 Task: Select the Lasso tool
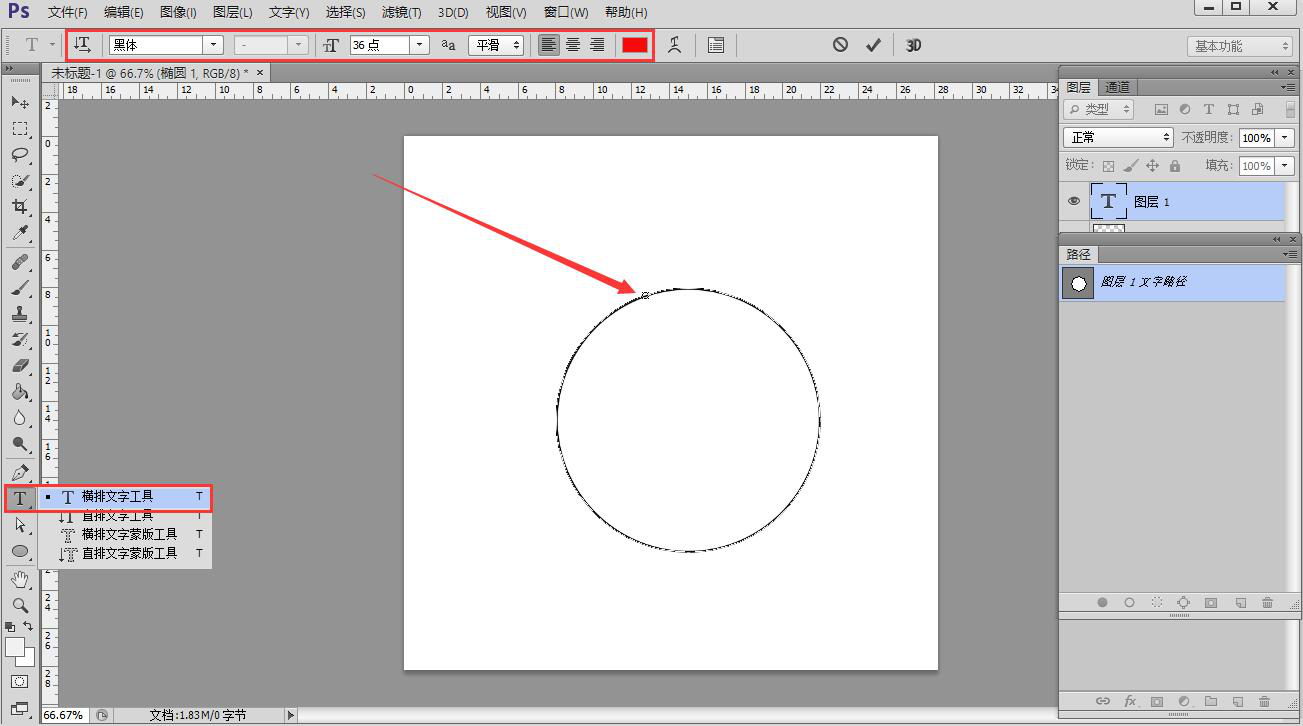[19, 154]
